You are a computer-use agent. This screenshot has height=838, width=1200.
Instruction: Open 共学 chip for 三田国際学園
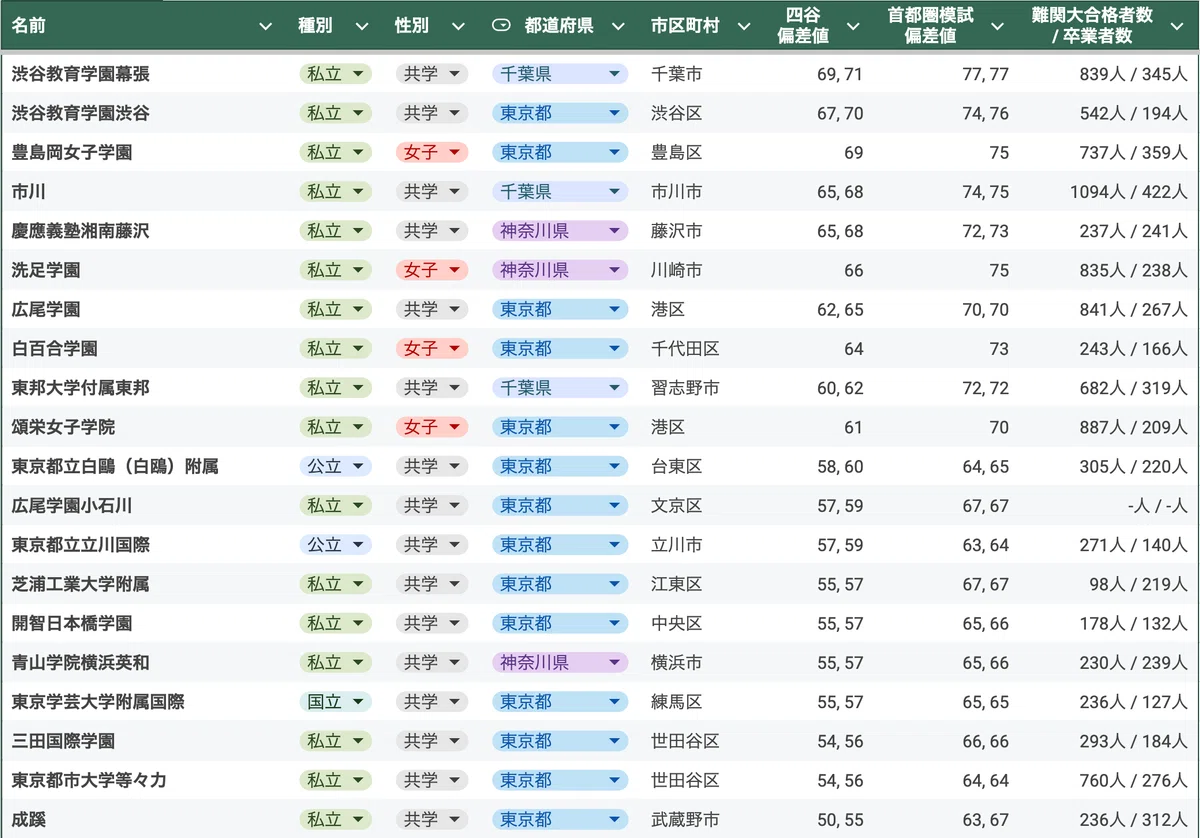coord(432,741)
